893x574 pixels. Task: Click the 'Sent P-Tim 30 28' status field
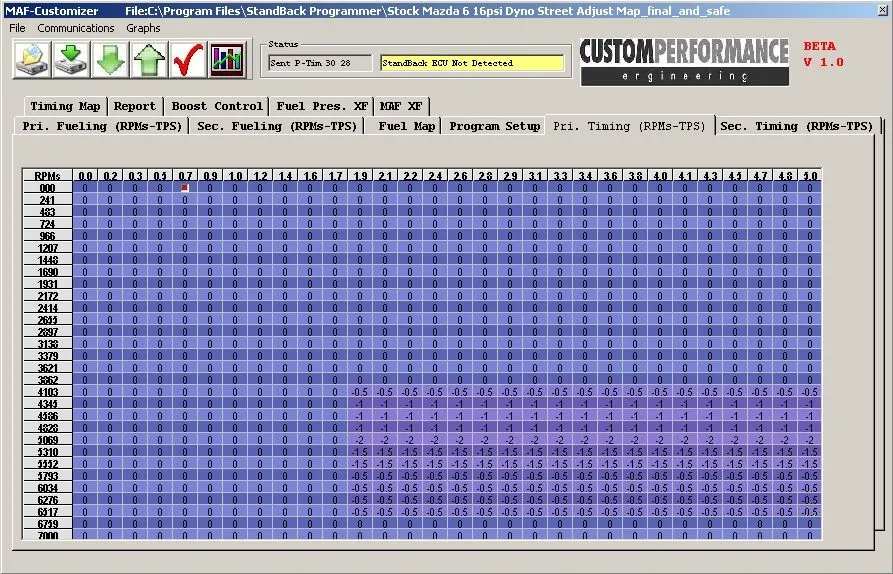319,63
